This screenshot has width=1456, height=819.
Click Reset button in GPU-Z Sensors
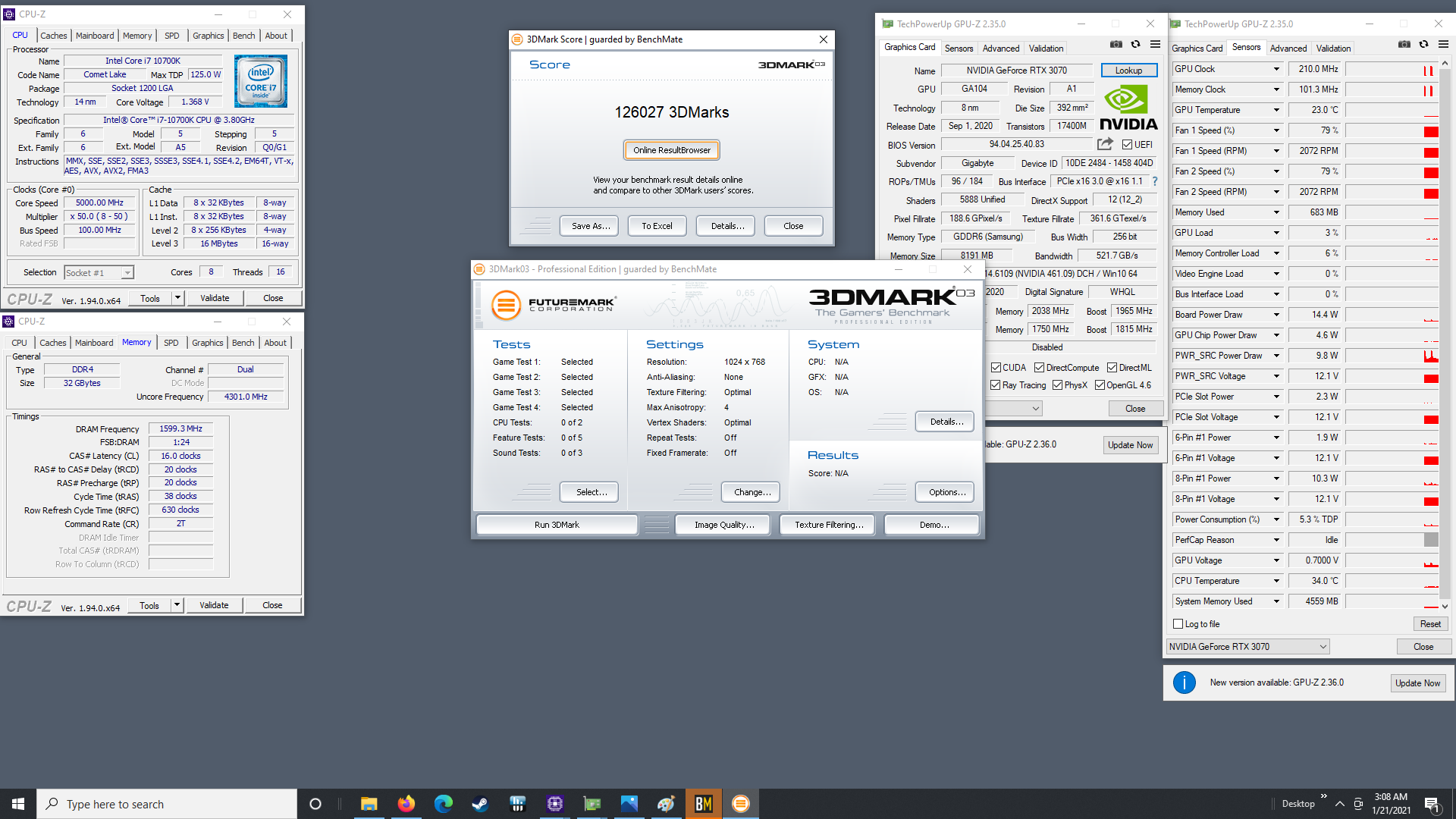tap(1430, 624)
